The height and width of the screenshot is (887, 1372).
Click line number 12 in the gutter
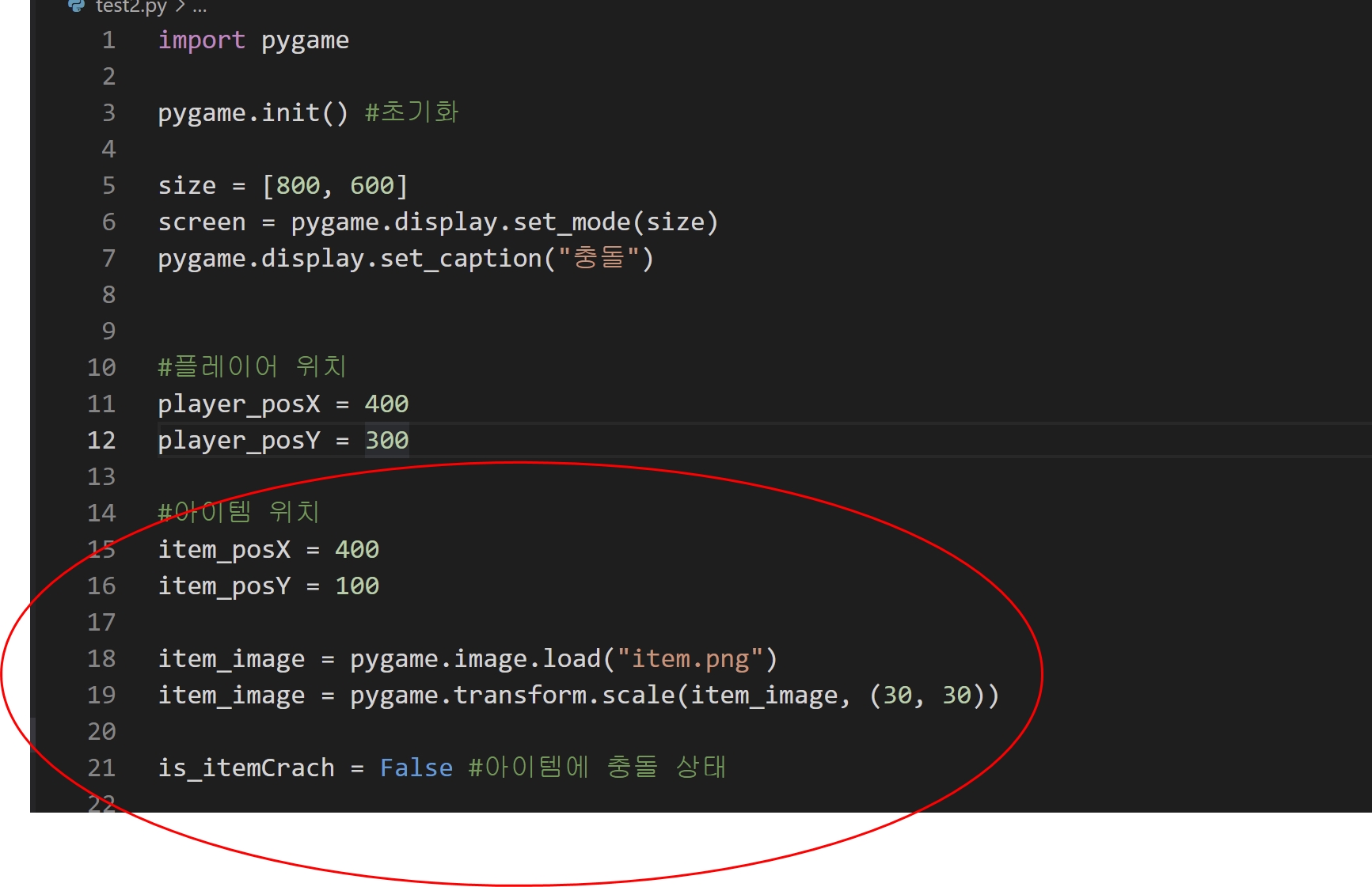click(x=101, y=441)
